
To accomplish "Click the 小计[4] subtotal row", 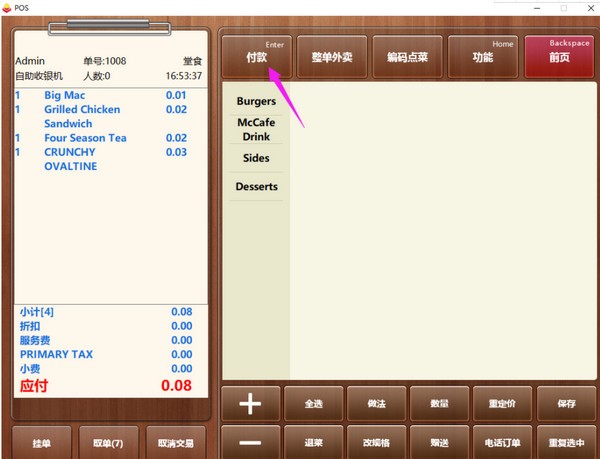I will 111,312.
